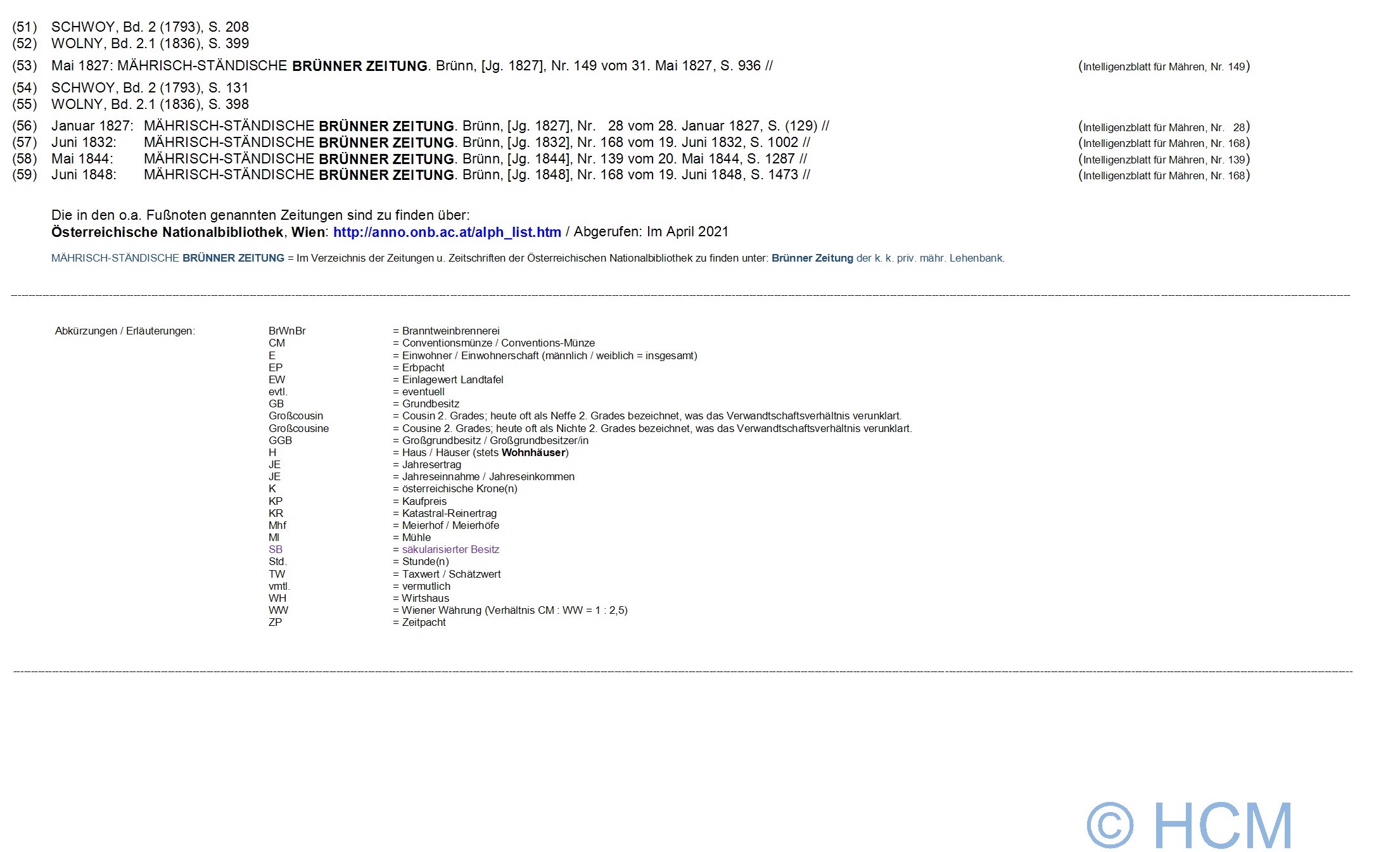Click Österreichische Nationalbibliothek, Wien bold text
Image resolution: width=1400 pixels, height=852 pixels.
pyautogui.click(x=189, y=232)
